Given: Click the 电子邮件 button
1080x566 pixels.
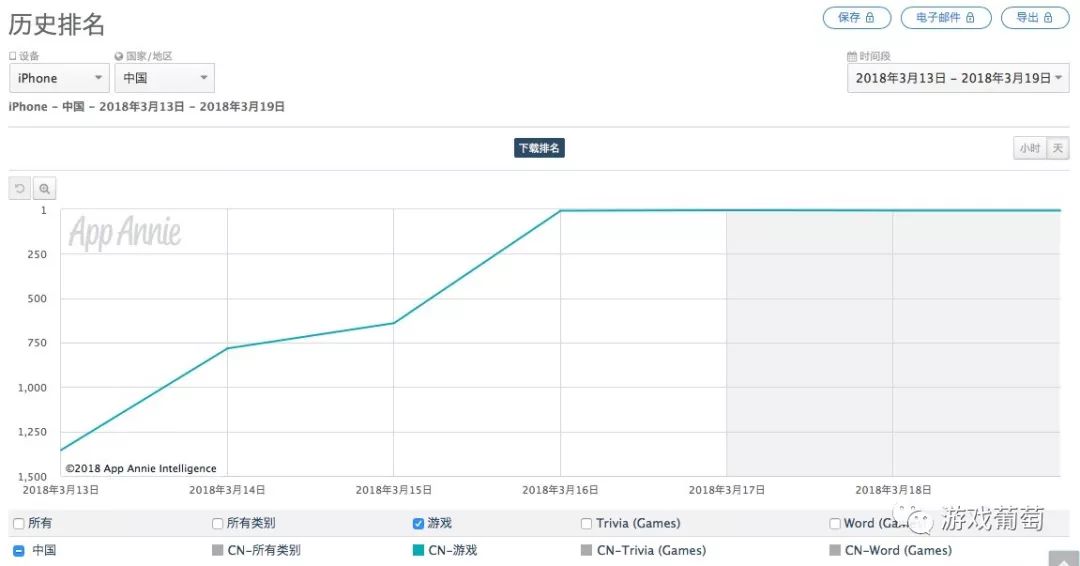Looking at the screenshot, I should [945, 18].
